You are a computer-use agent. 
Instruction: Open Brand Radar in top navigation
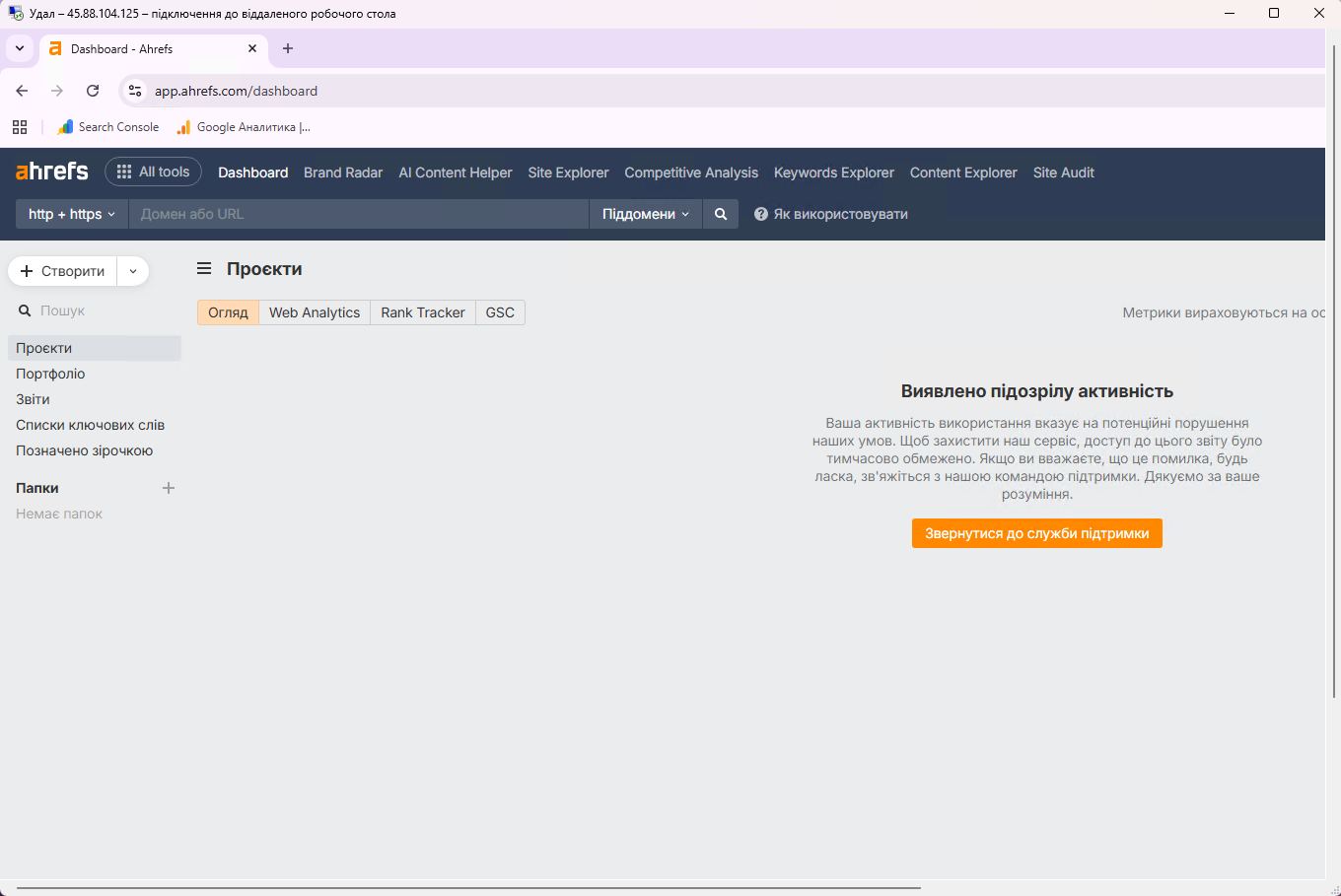click(343, 172)
